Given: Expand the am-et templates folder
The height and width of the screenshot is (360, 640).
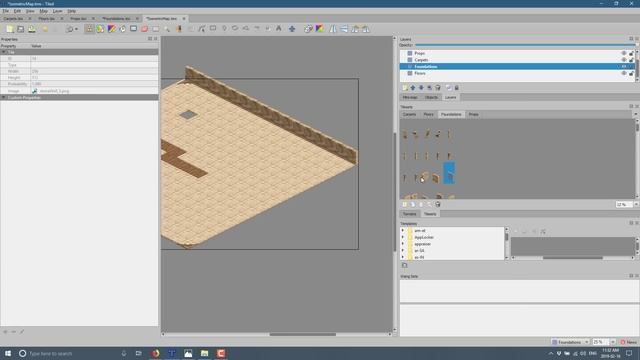Looking at the screenshot, I should pyautogui.click(x=403, y=231).
